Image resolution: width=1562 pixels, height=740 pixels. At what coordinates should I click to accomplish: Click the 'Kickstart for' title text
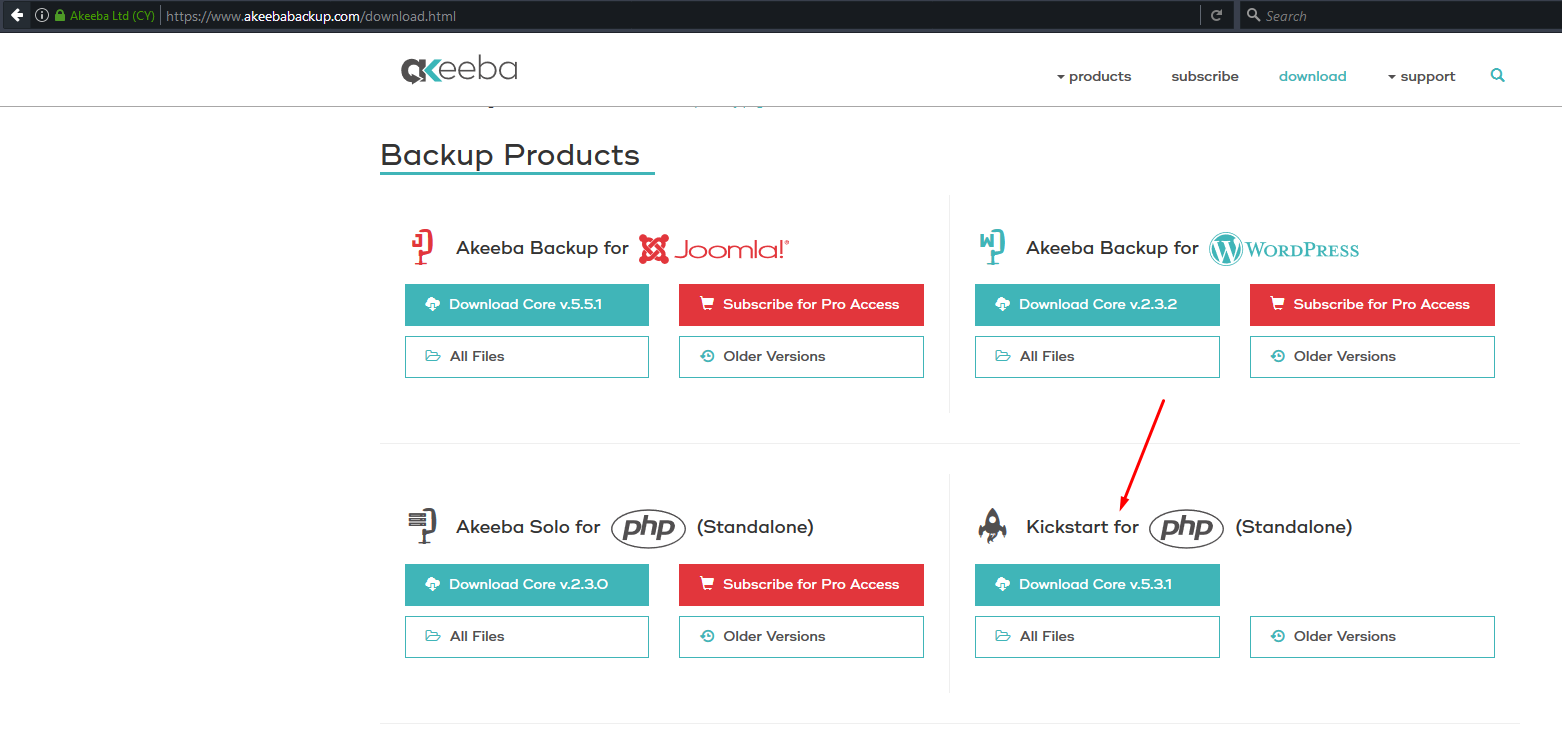click(1082, 527)
